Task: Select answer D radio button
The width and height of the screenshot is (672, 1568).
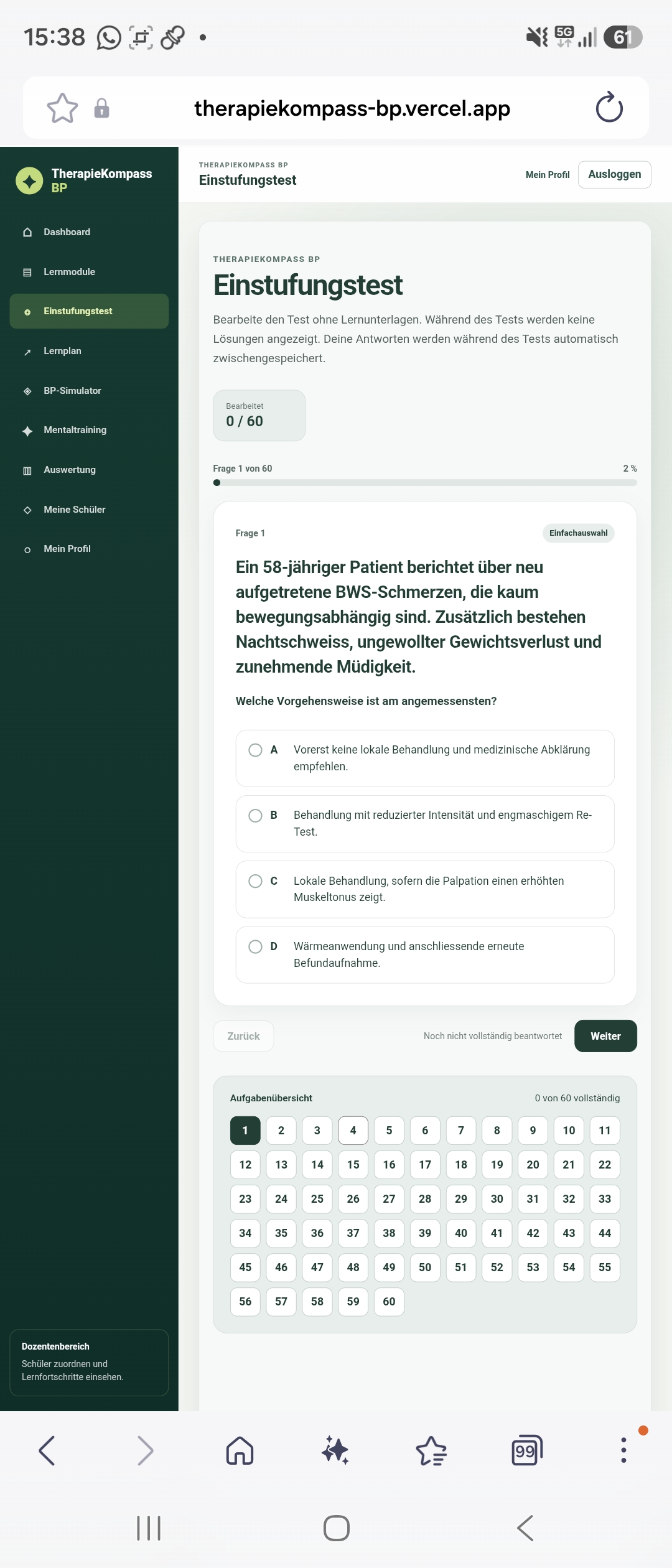Action: [x=255, y=946]
